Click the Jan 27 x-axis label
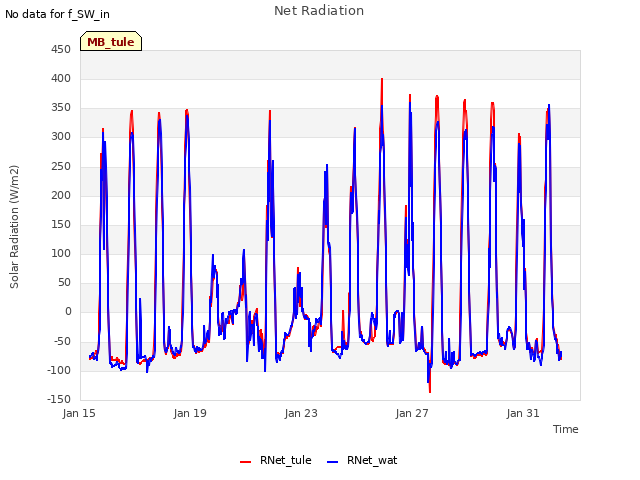This screenshot has width=640, height=480. tap(412, 413)
